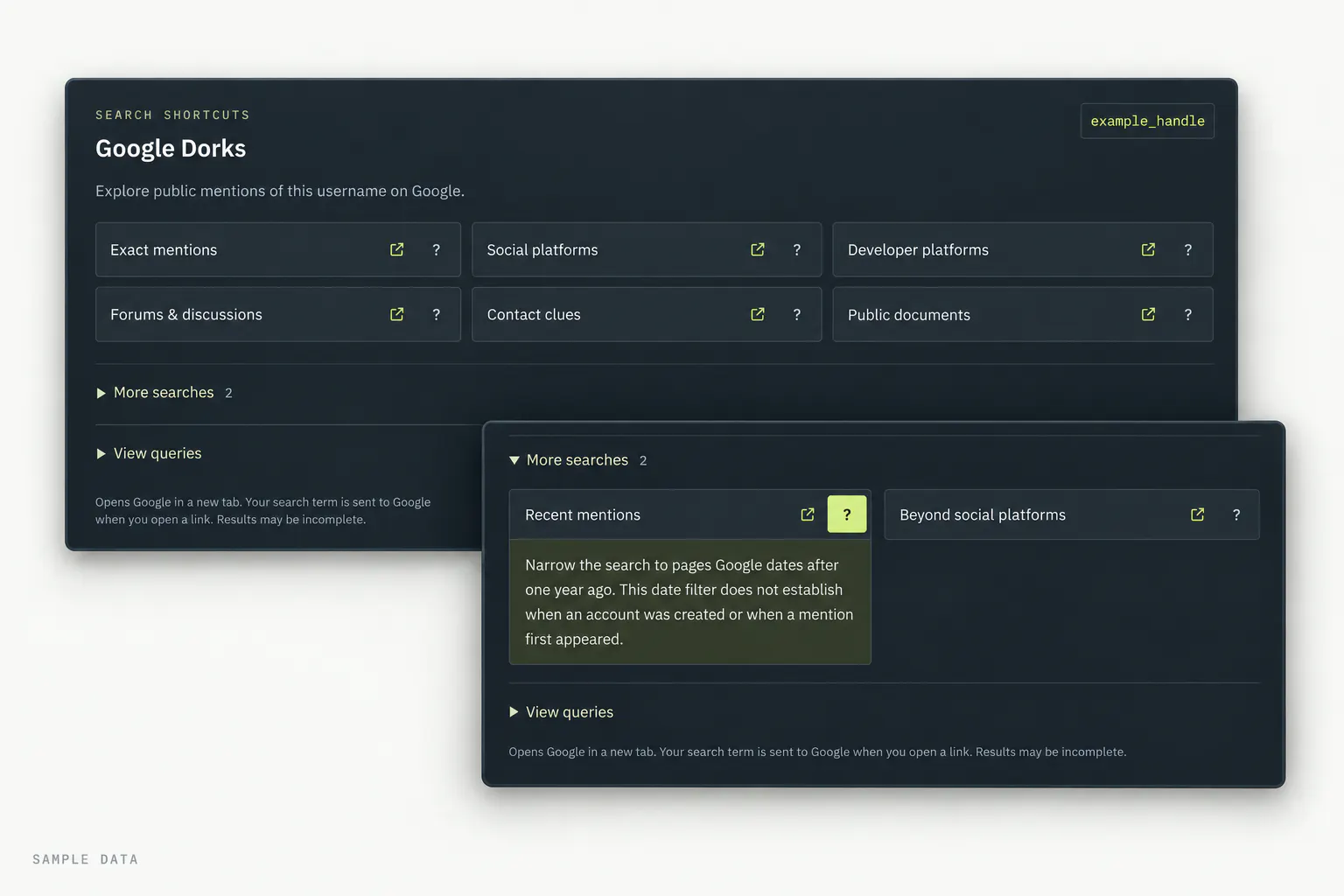Open Contact clues external link icon
This screenshot has height=896, width=1344.
point(758,314)
